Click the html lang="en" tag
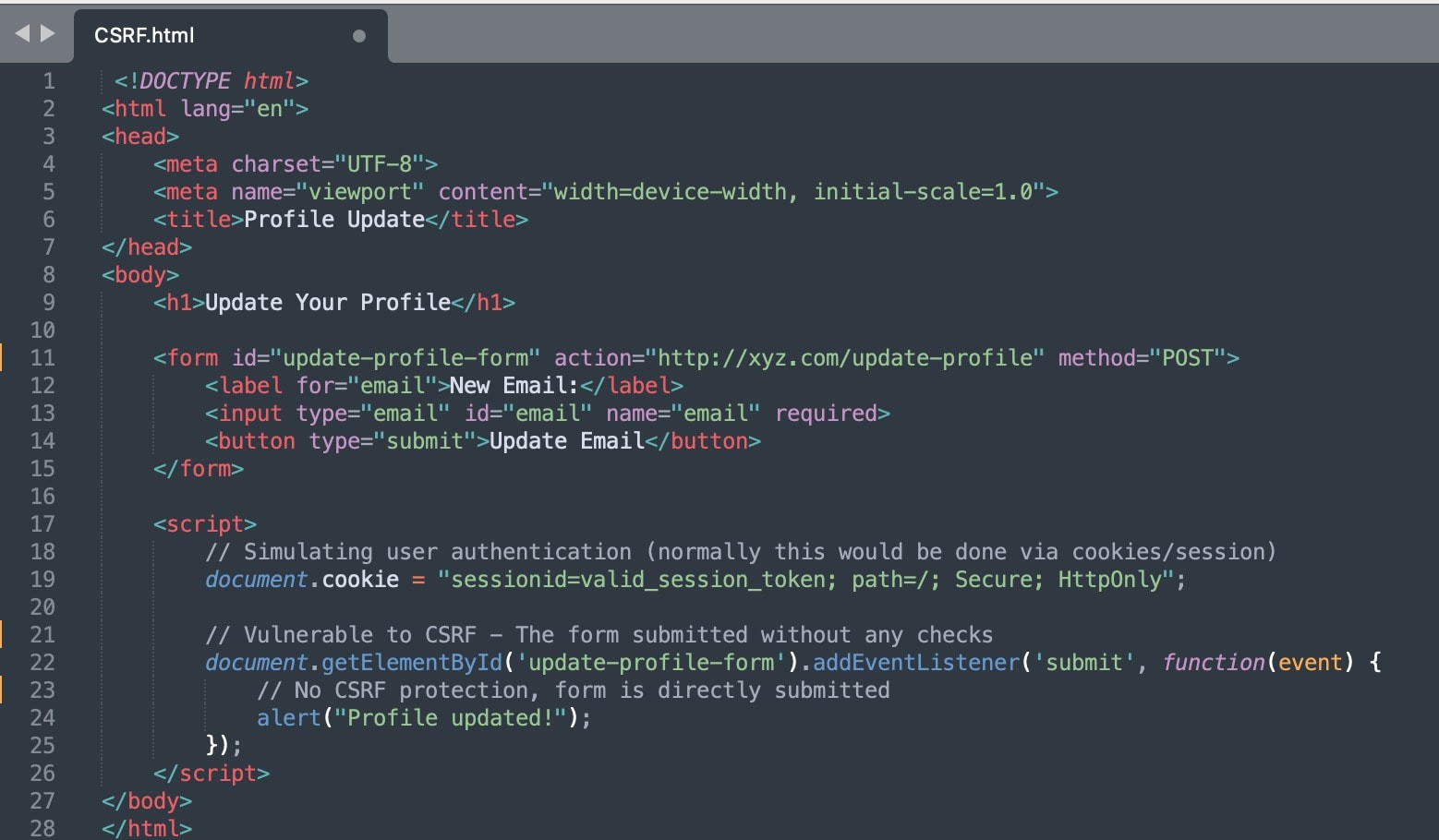The image size is (1439, 840). point(205,109)
